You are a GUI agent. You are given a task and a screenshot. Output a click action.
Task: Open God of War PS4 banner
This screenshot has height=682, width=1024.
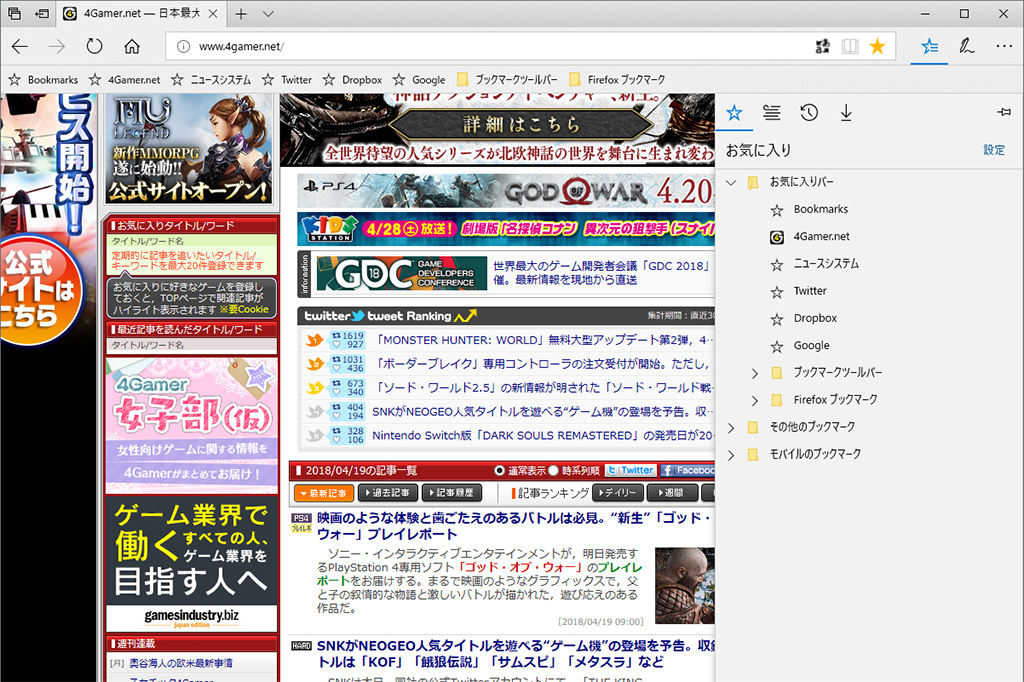[x=506, y=191]
